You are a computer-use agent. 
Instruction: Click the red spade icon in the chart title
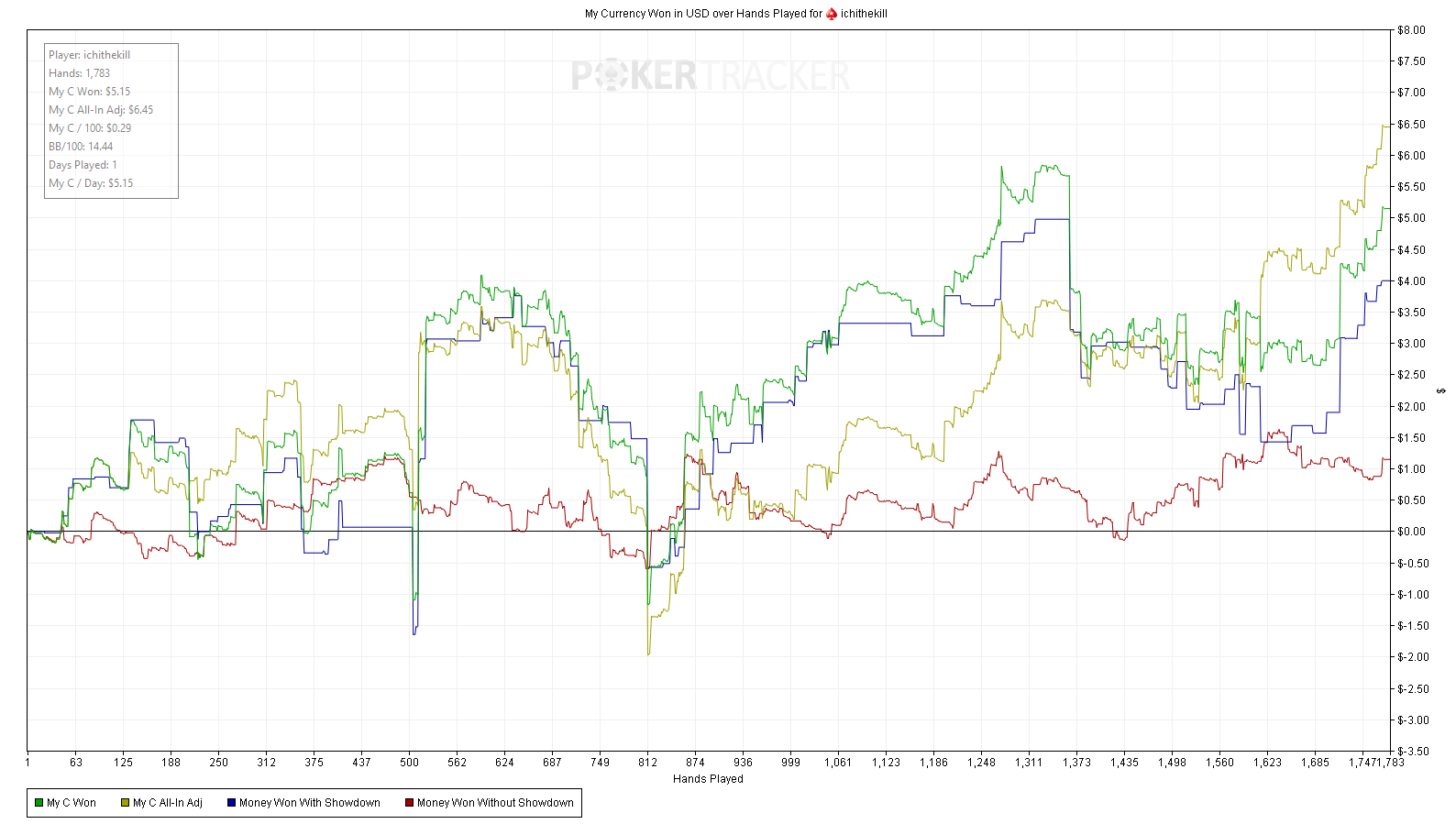tap(832, 14)
